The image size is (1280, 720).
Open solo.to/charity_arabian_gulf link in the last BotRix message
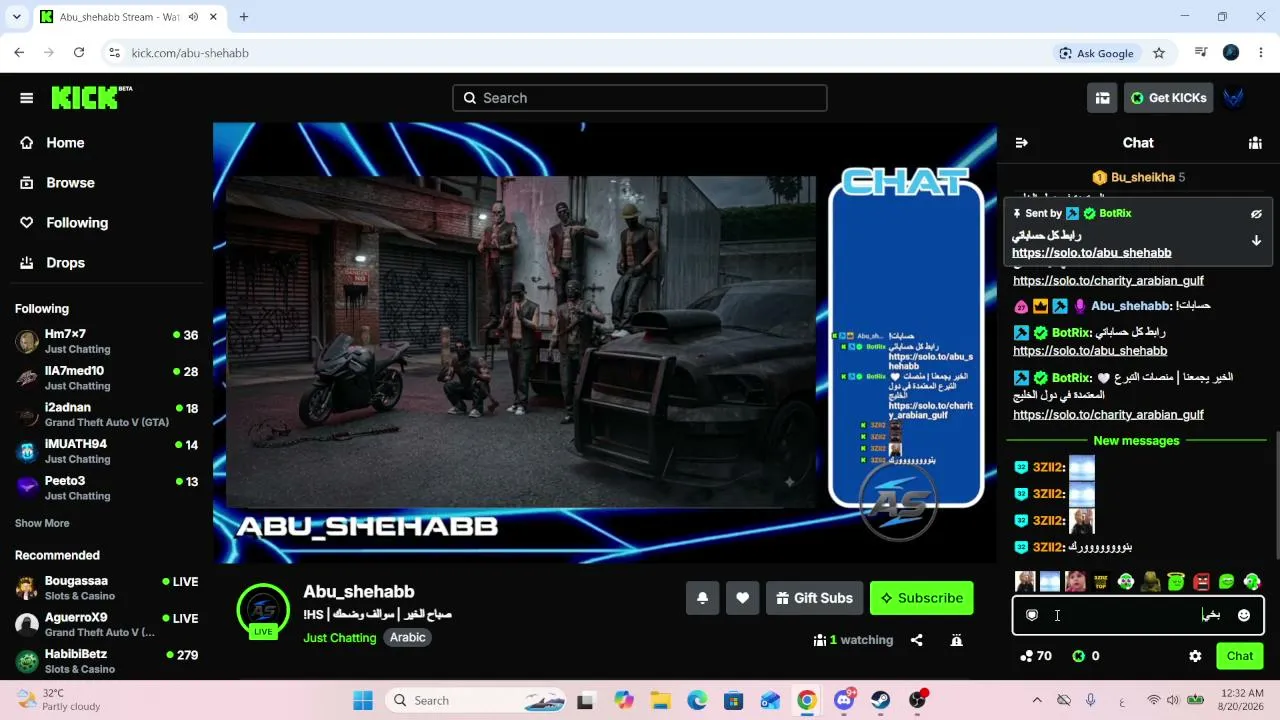[1108, 415]
